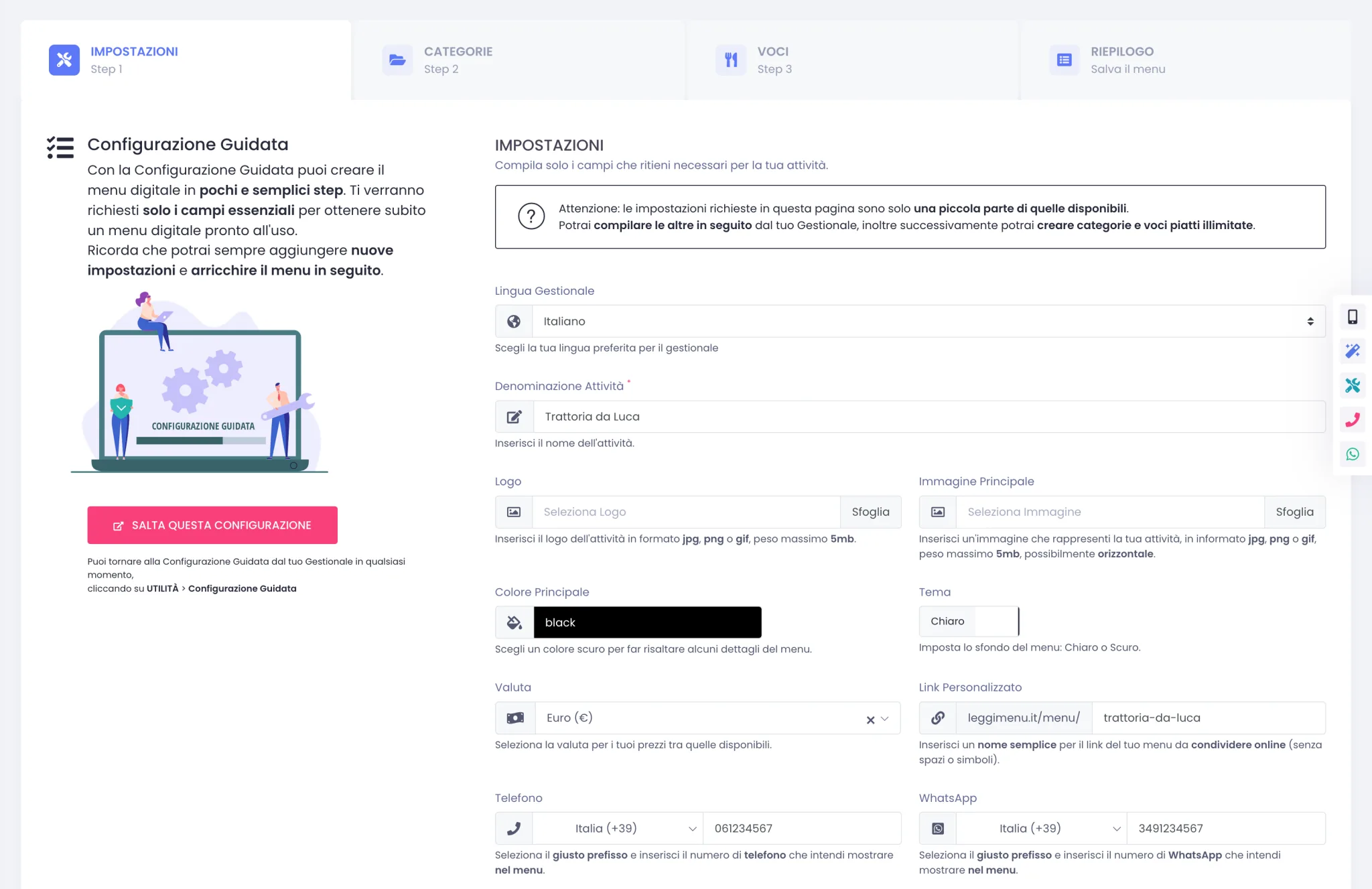1372x889 pixels.
Task: Click the black Colore Principale swatch
Action: tap(647, 622)
